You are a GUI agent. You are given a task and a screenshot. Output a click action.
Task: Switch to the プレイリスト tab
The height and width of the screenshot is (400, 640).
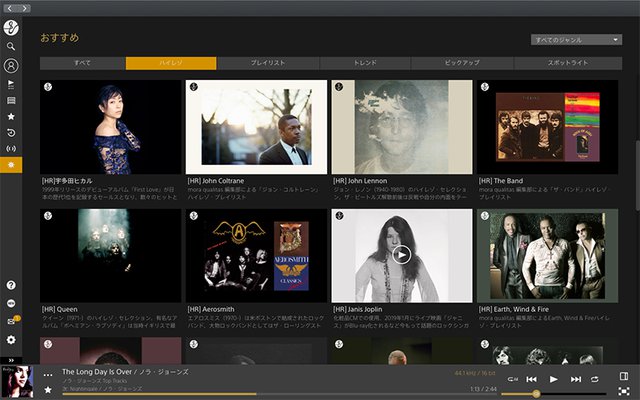click(x=268, y=63)
